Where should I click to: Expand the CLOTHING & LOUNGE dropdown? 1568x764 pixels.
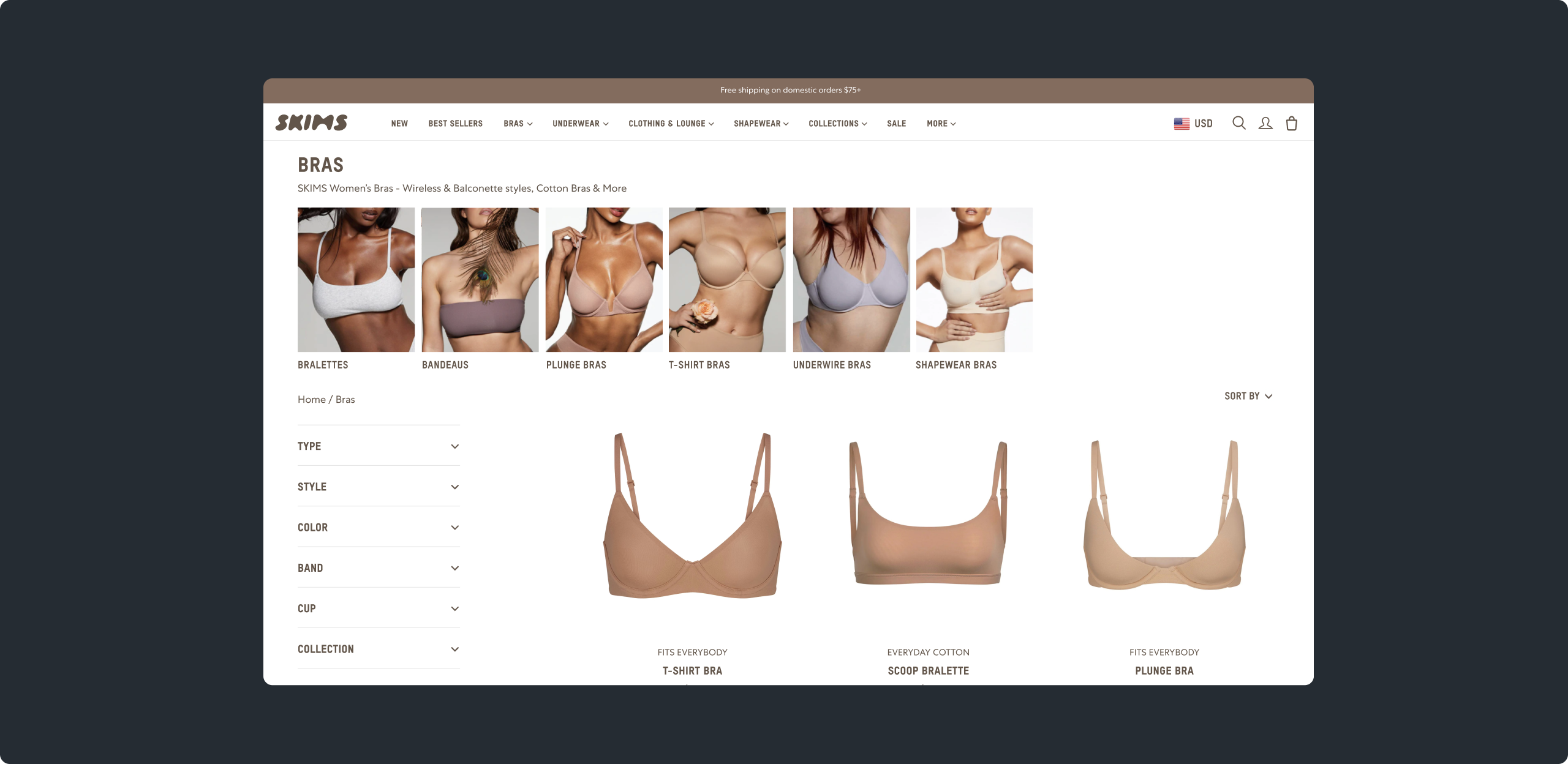tap(671, 124)
